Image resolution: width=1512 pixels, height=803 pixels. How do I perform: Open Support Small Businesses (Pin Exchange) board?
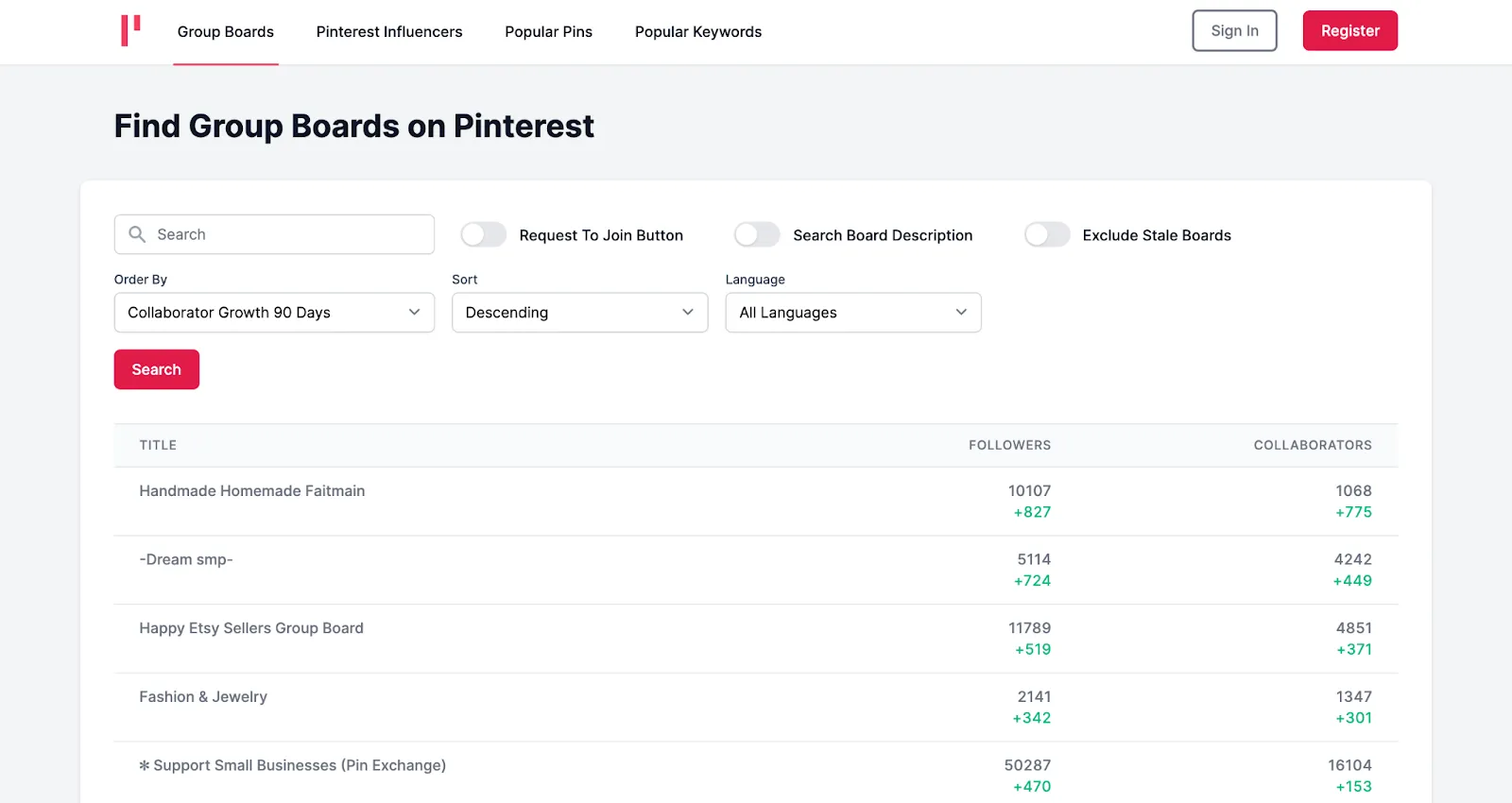[293, 765]
